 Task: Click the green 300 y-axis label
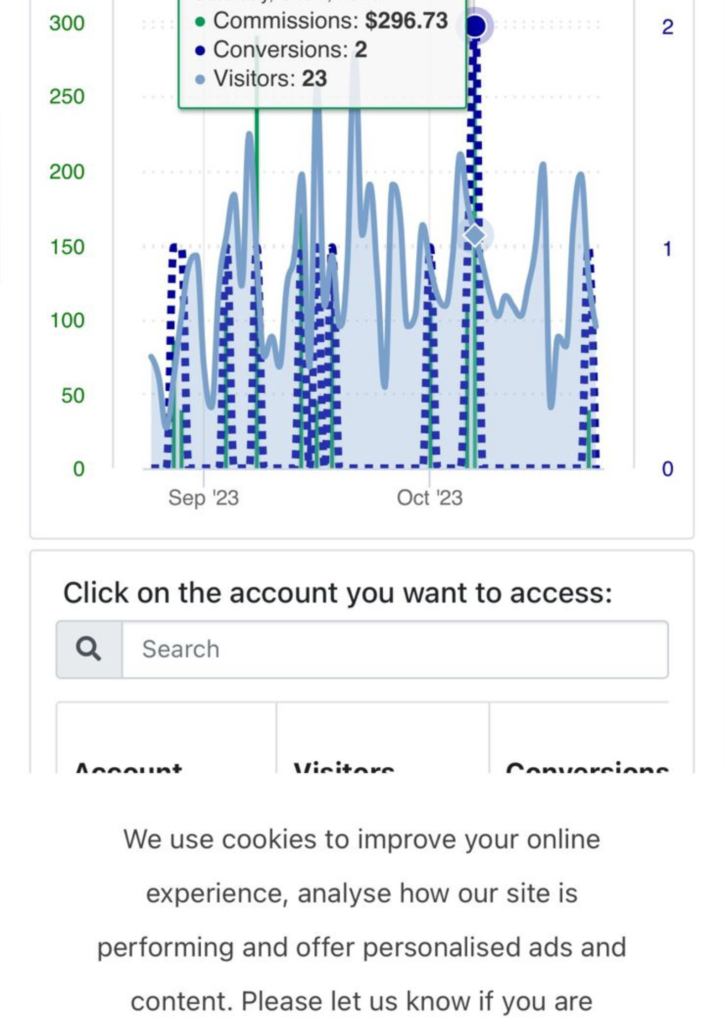click(67, 23)
